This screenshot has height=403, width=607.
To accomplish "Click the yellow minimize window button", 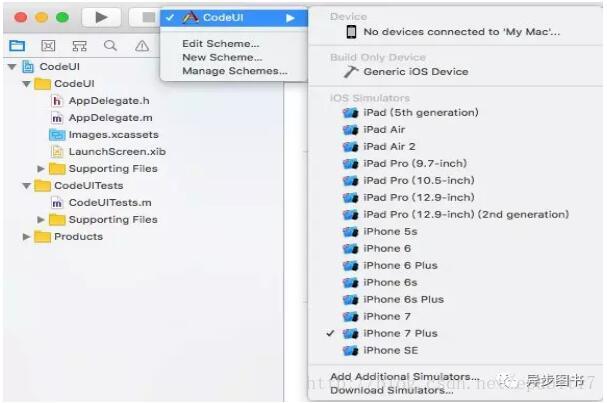I will (x=41, y=17).
